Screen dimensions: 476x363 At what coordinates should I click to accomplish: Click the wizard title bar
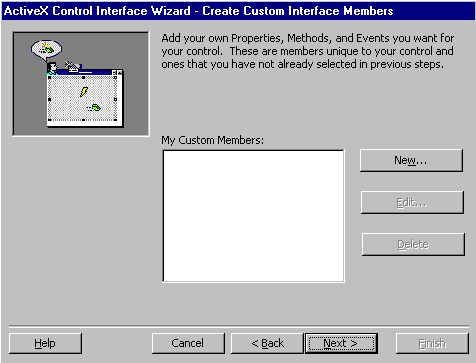(238, 11)
